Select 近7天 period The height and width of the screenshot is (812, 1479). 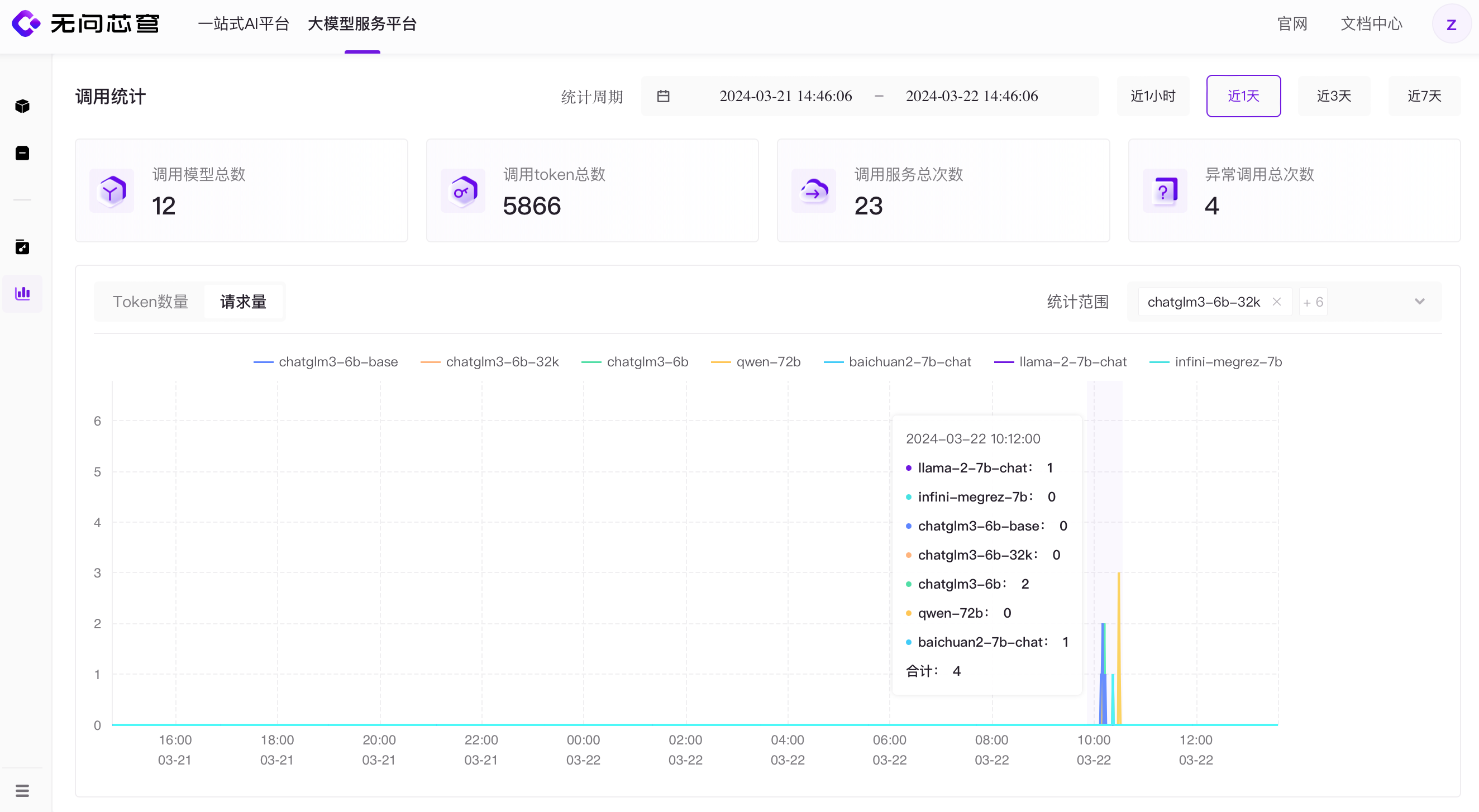click(1424, 96)
